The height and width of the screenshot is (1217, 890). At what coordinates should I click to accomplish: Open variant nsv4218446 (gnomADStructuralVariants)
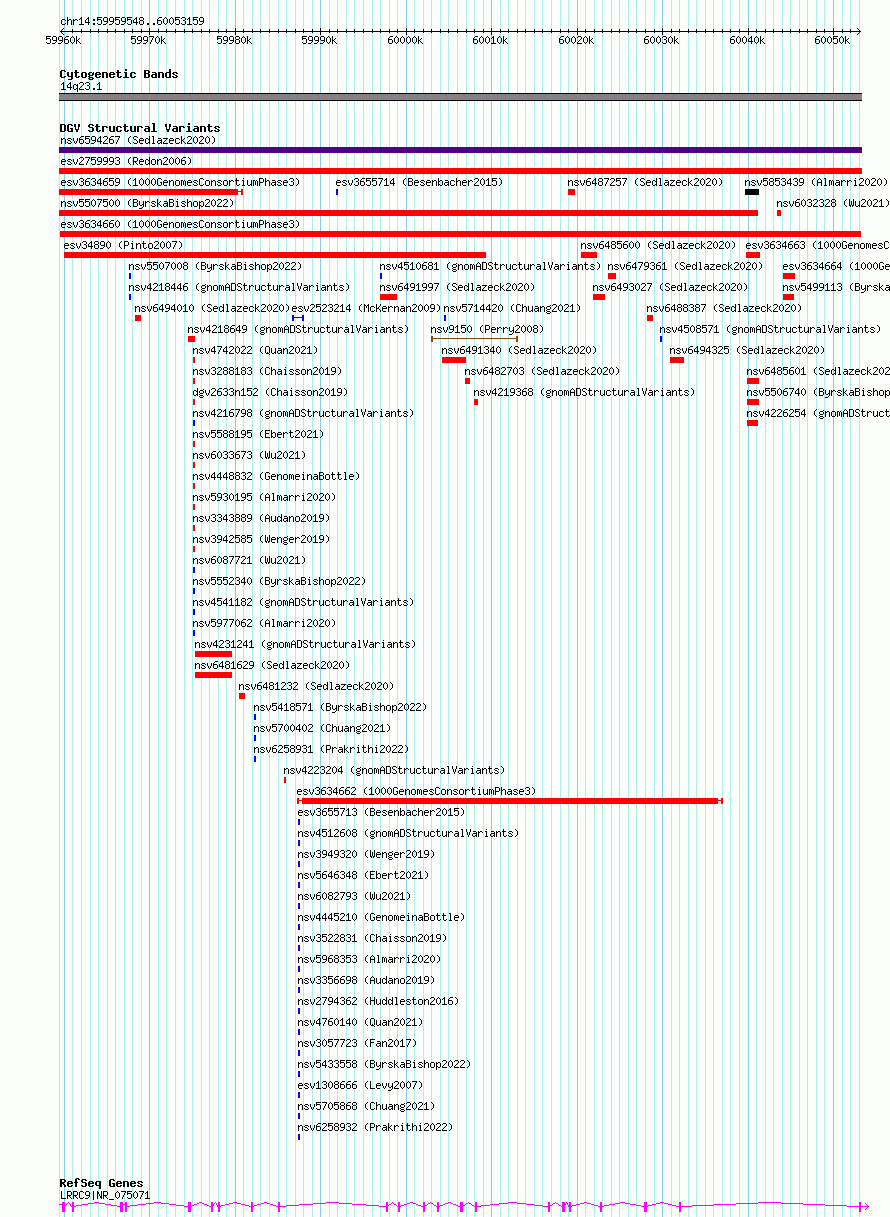[x=239, y=287]
